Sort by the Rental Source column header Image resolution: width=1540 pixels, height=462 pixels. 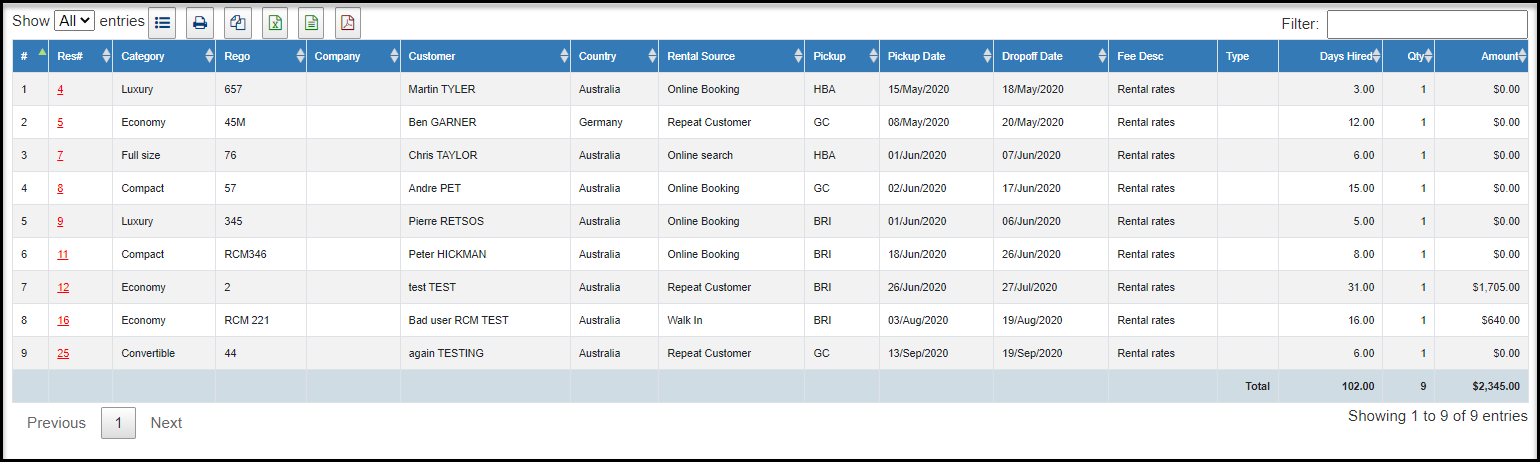click(731, 56)
